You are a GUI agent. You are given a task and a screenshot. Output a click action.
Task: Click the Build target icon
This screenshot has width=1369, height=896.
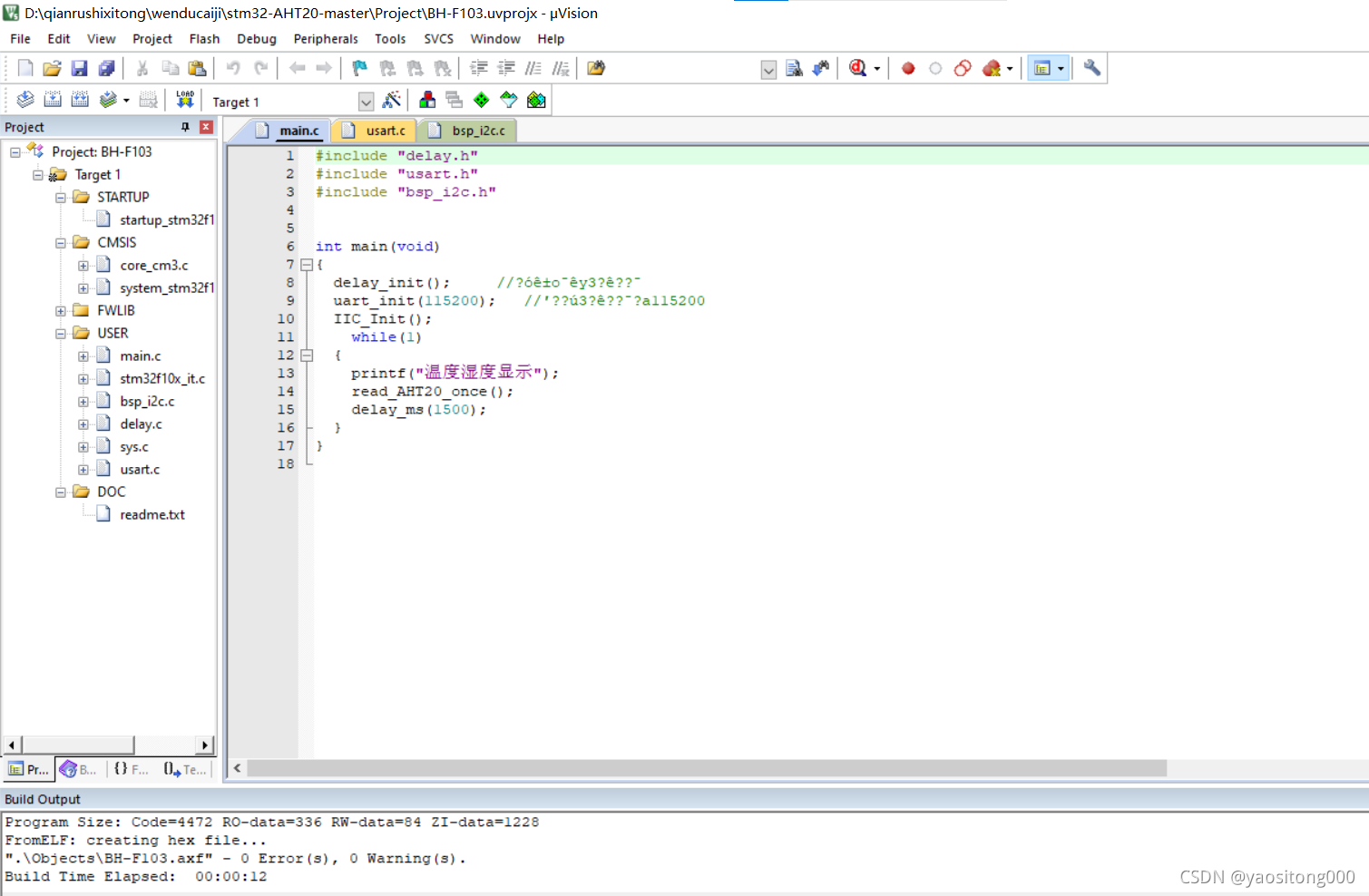pyautogui.click(x=53, y=100)
